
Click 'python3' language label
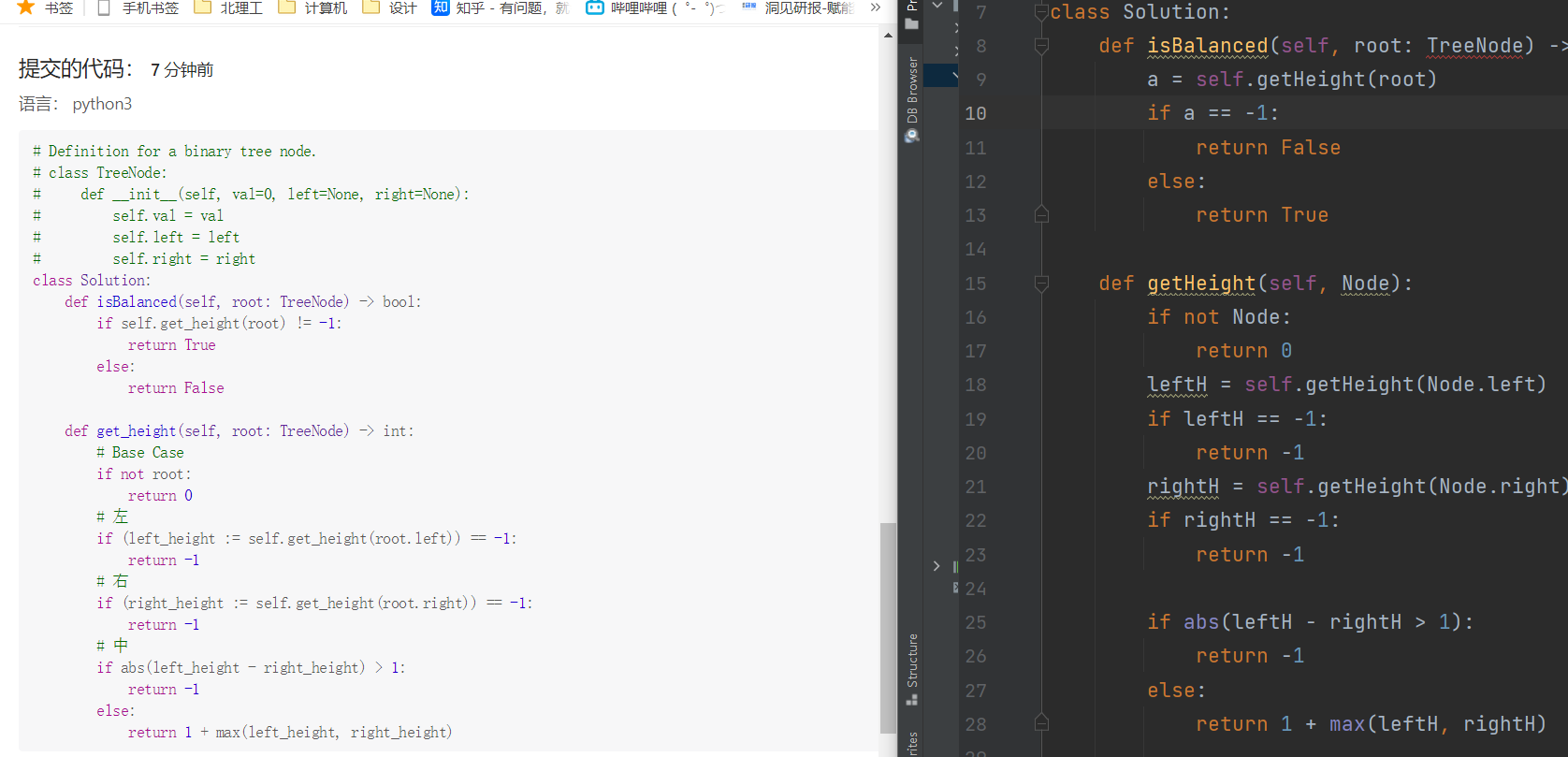(x=102, y=104)
